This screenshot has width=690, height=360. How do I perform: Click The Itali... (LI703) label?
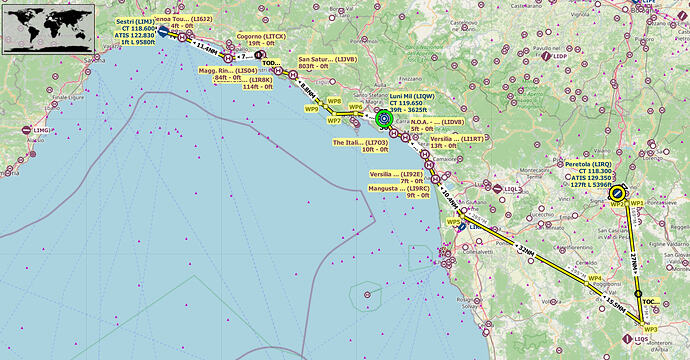360,146
